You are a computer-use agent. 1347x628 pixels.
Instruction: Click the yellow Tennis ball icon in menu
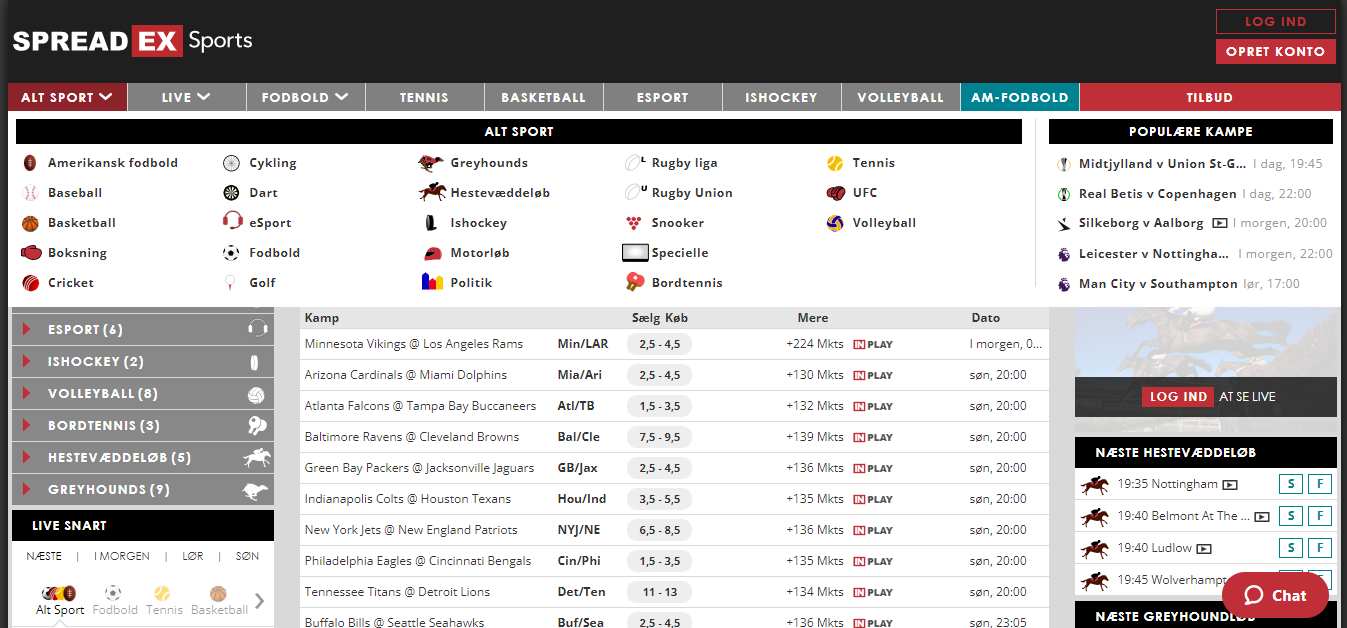835,163
